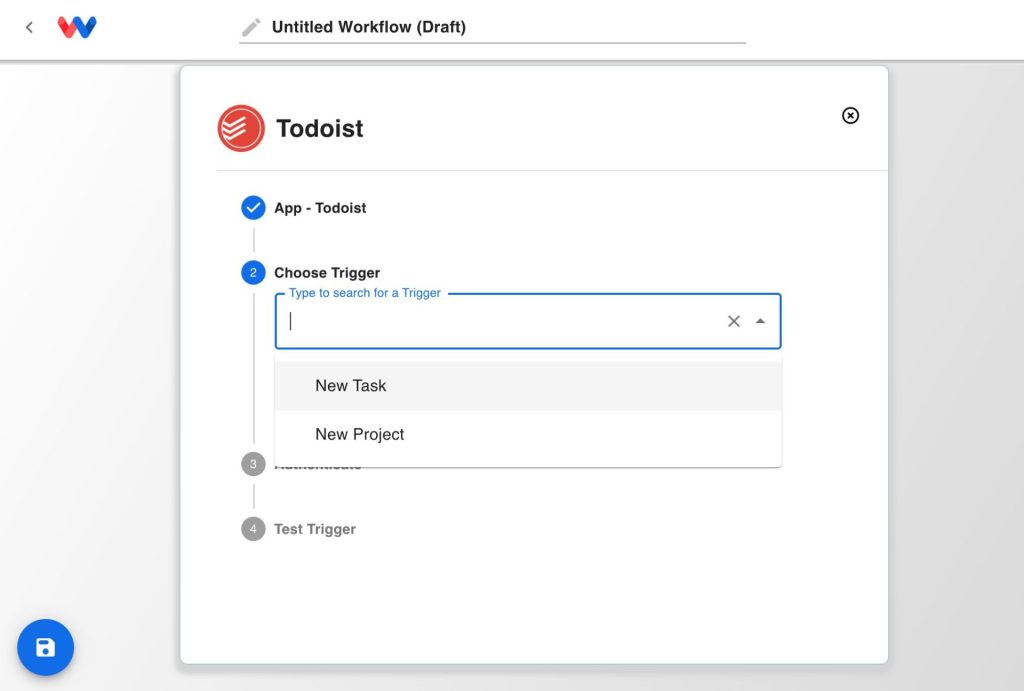Click the red and blue W logo
This screenshot has height=691, width=1024.
coord(77,28)
